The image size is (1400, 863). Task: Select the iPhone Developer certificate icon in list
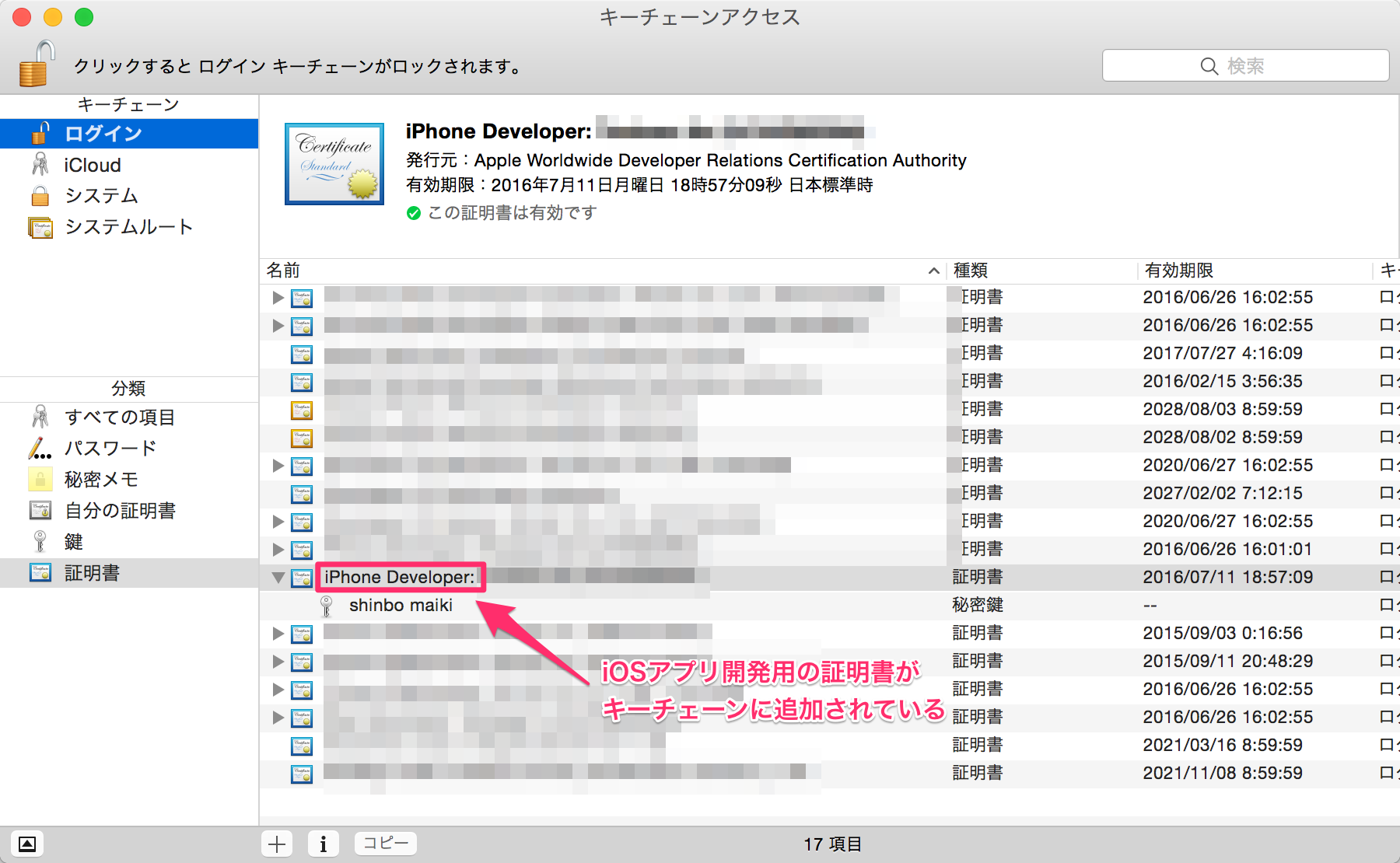302,578
